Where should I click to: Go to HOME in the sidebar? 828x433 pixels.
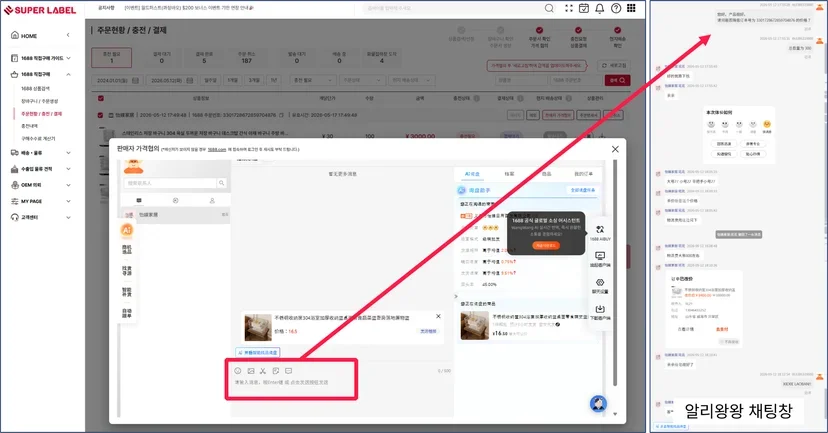coord(24,35)
